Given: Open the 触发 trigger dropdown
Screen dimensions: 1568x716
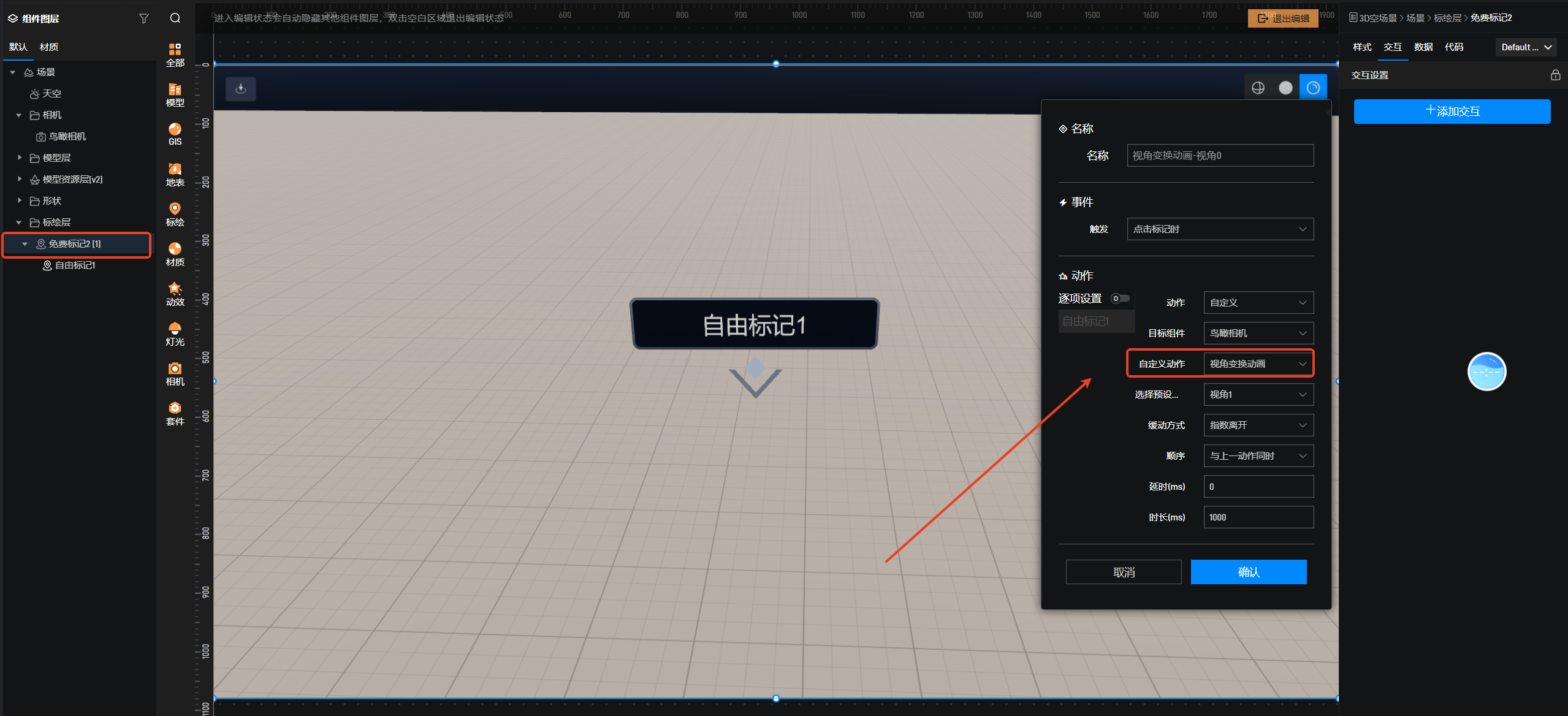Looking at the screenshot, I should pos(1220,229).
